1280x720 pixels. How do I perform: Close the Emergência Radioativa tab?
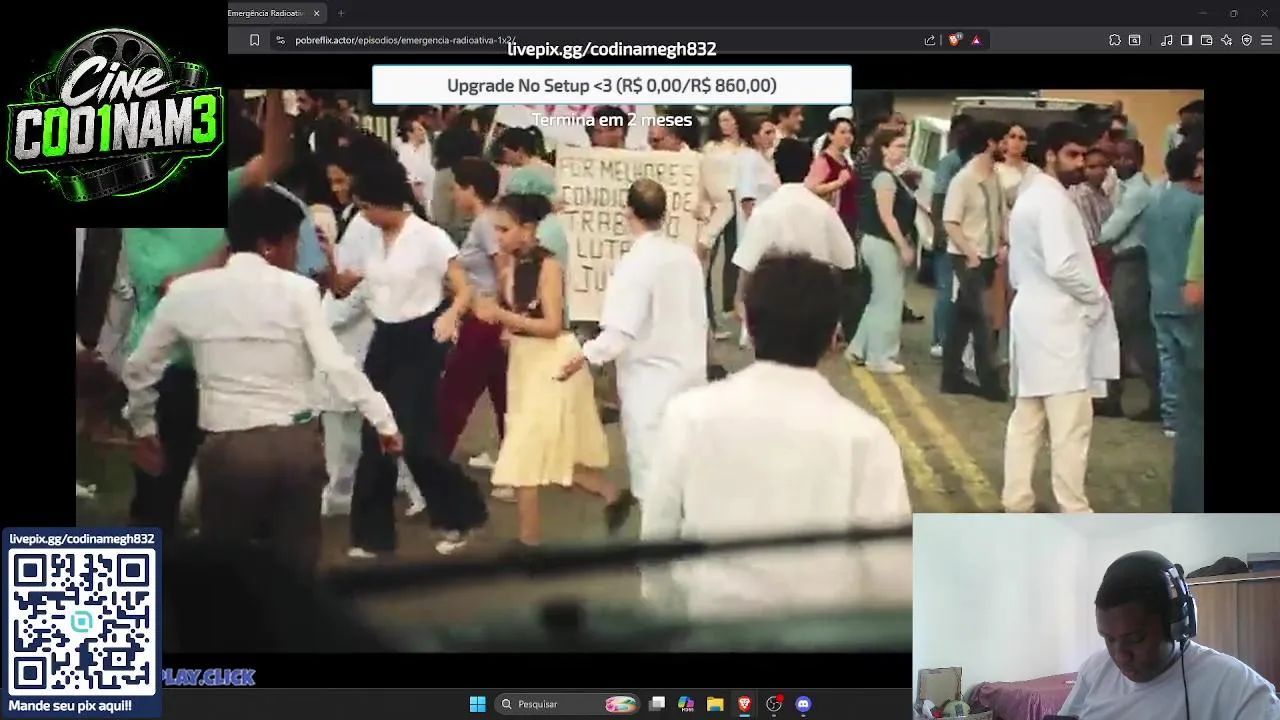pos(317,13)
